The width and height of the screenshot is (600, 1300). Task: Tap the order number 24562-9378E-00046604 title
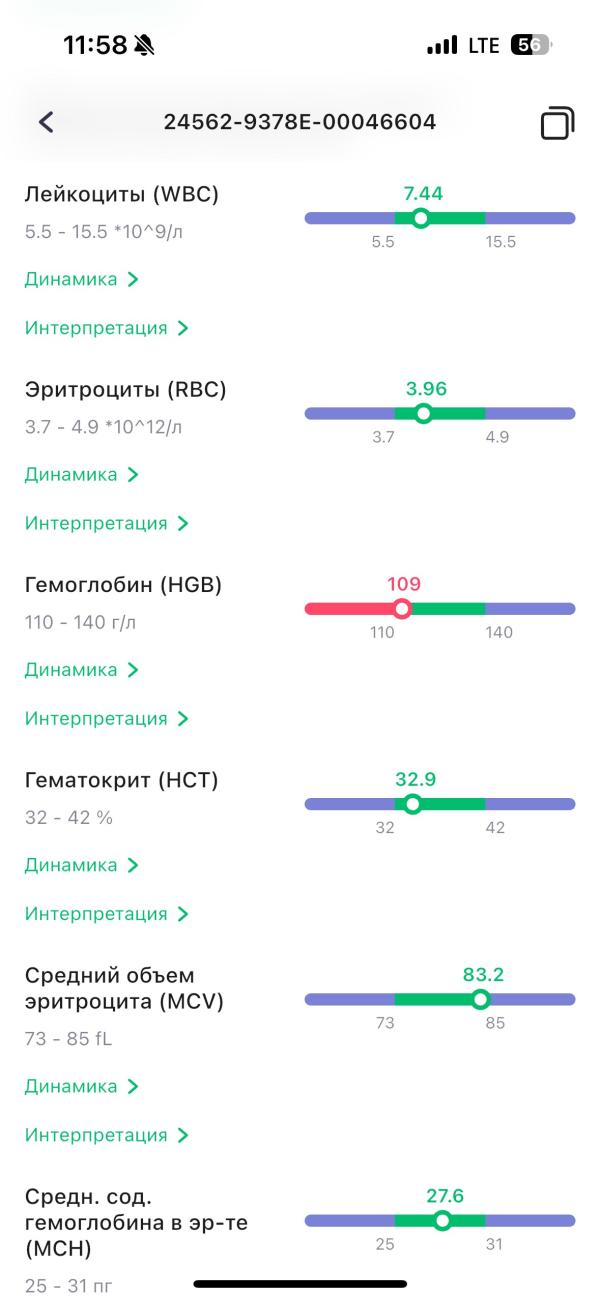pyautogui.click(x=300, y=122)
